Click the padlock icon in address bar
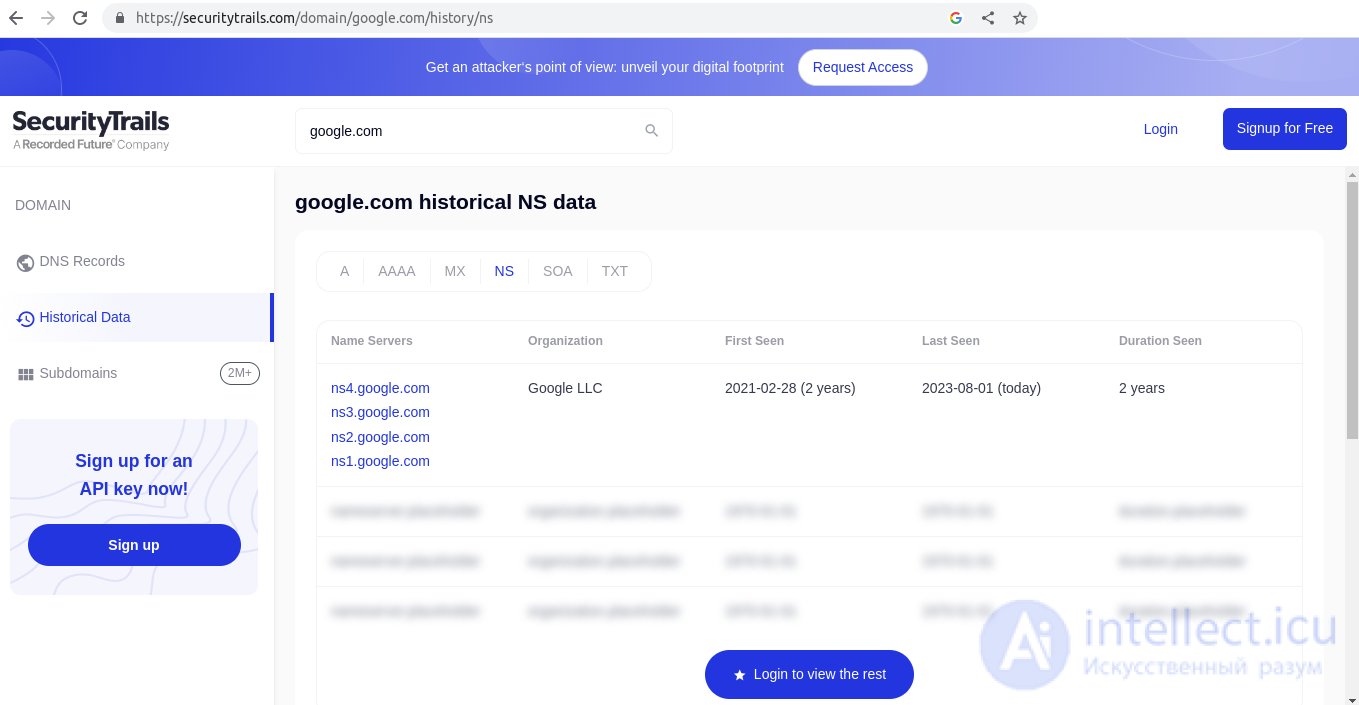The width and height of the screenshot is (1359, 705). (120, 18)
